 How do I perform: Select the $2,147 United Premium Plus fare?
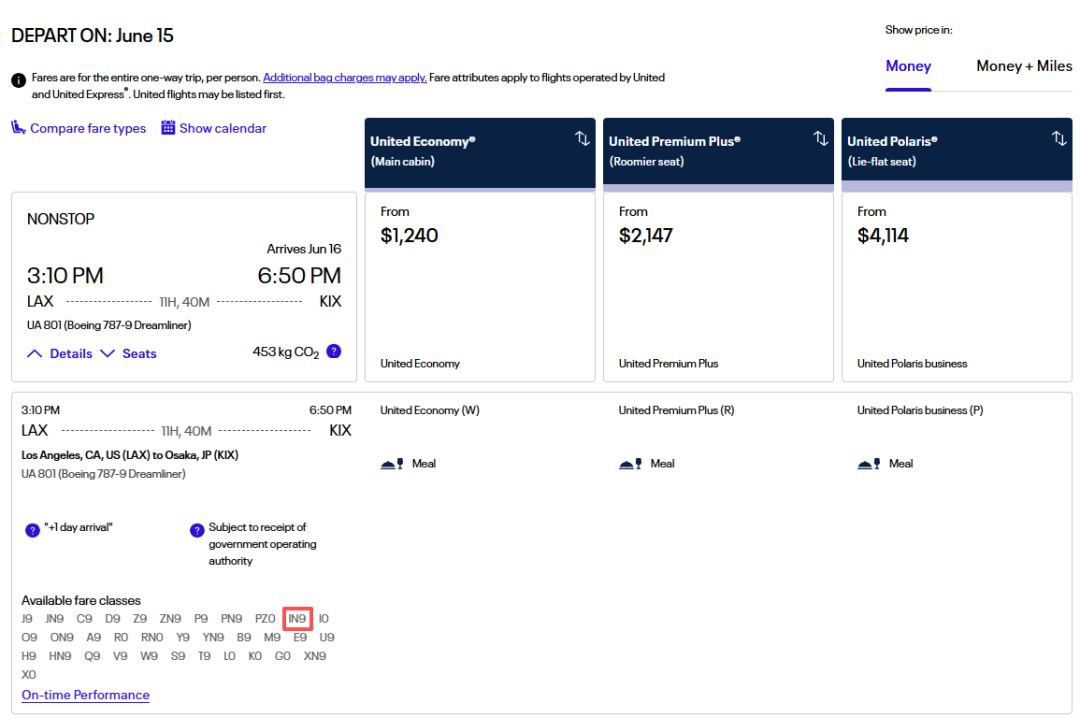718,287
